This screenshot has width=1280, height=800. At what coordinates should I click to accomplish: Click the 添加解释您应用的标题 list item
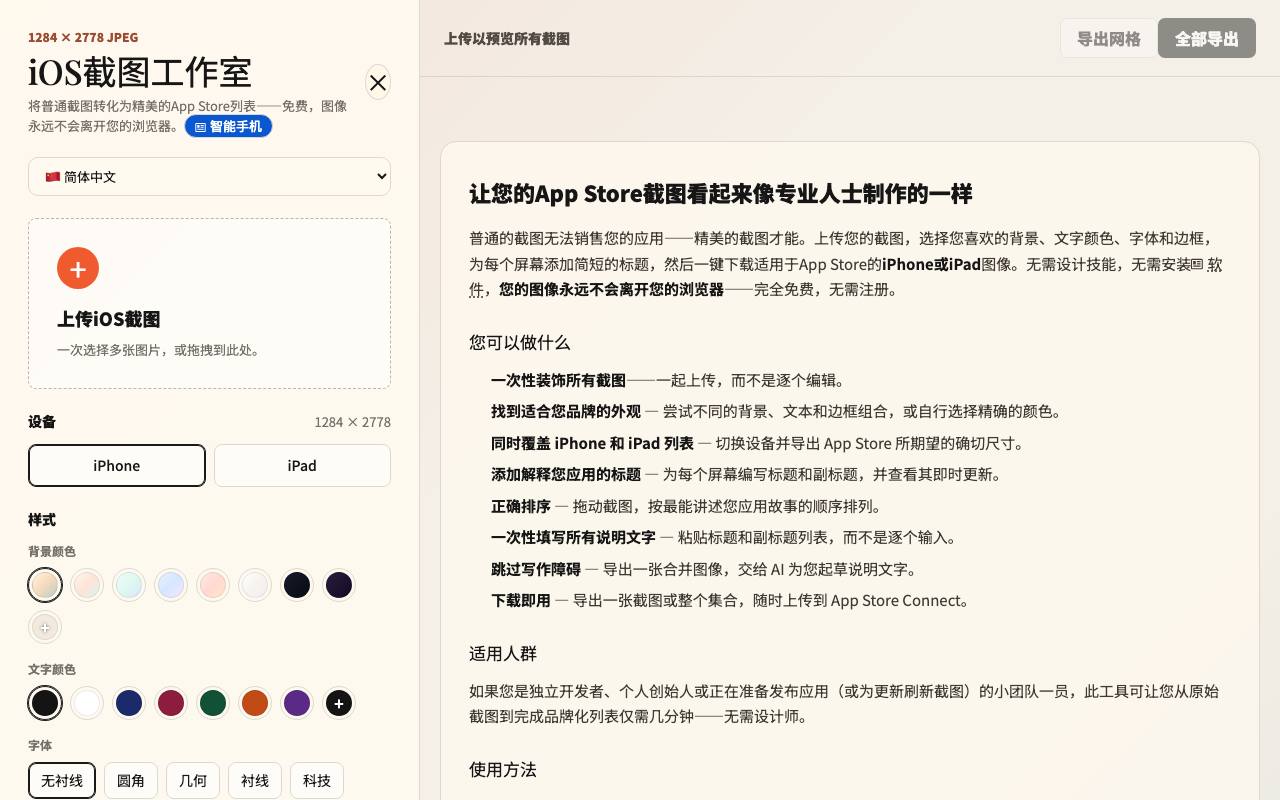[x=747, y=474]
